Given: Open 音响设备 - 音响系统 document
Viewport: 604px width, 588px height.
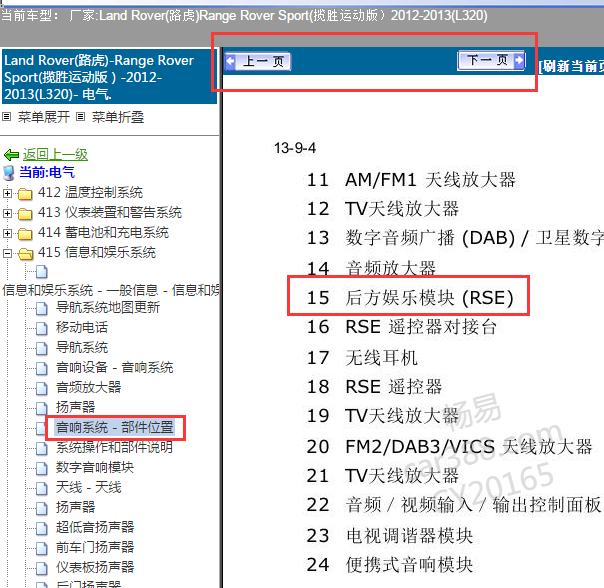Looking at the screenshot, I should (x=114, y=367).
